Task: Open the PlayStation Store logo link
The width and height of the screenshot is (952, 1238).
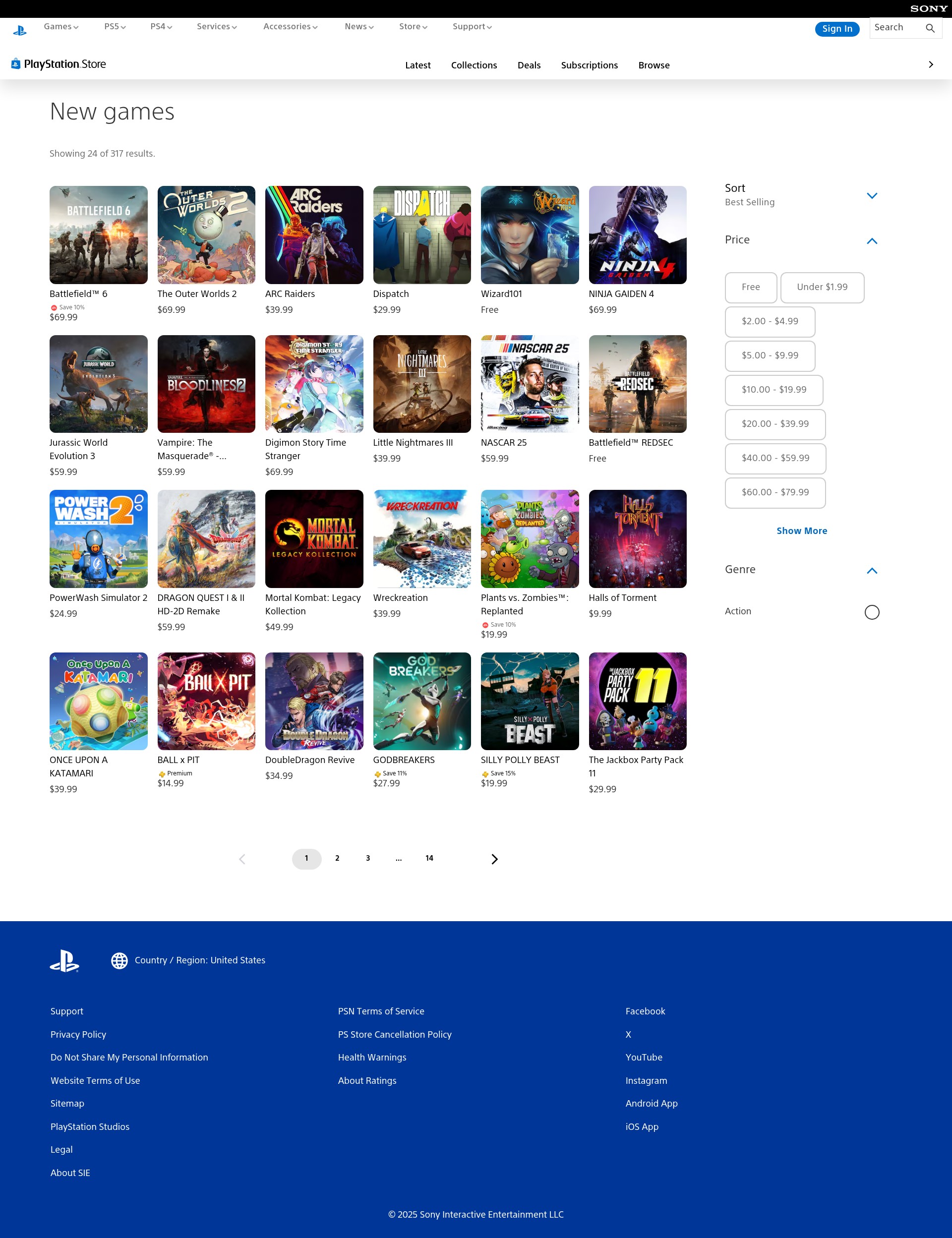Action: pos(59,64)
